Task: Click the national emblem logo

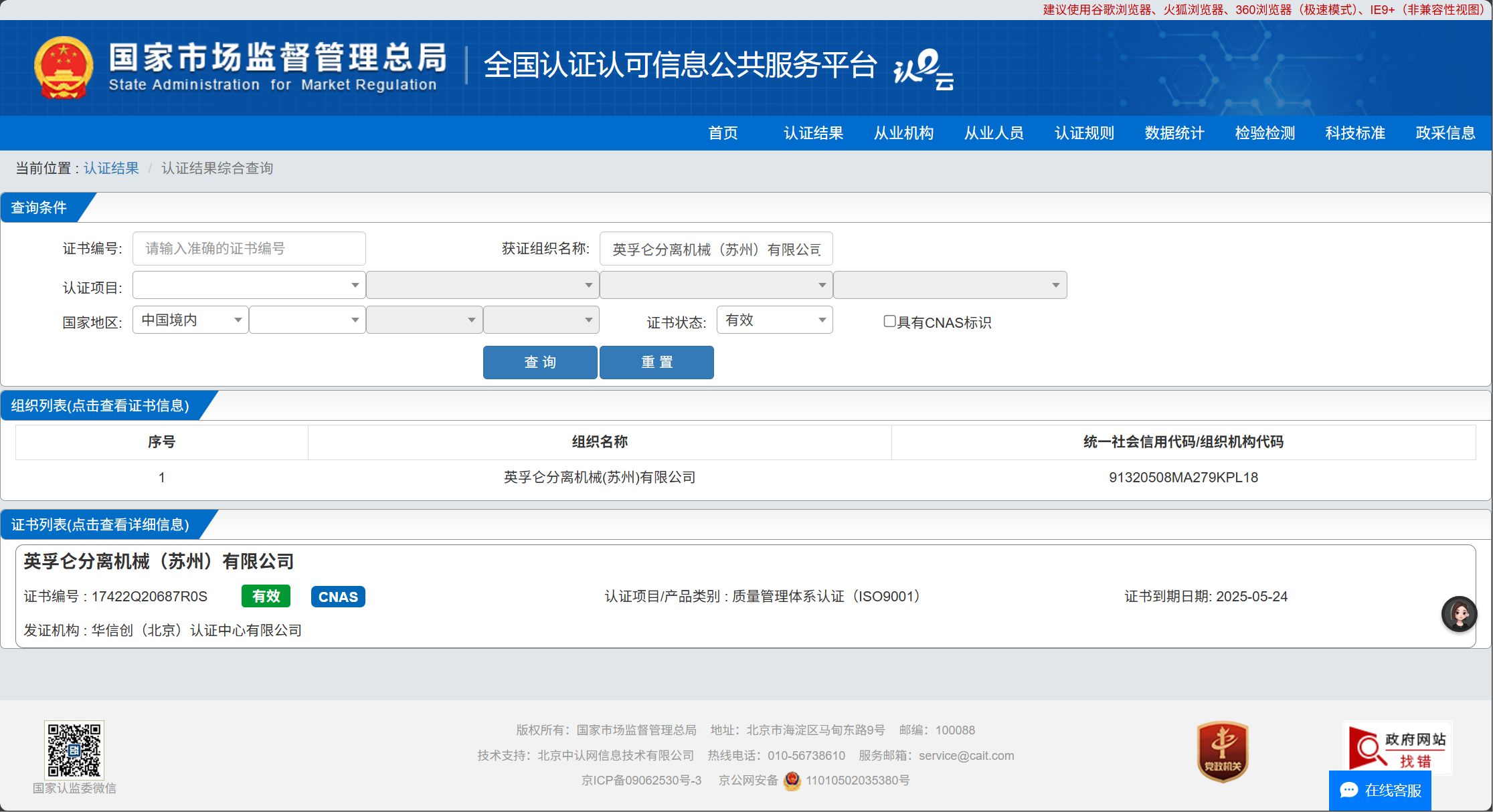Action: [x=64, y=68]
